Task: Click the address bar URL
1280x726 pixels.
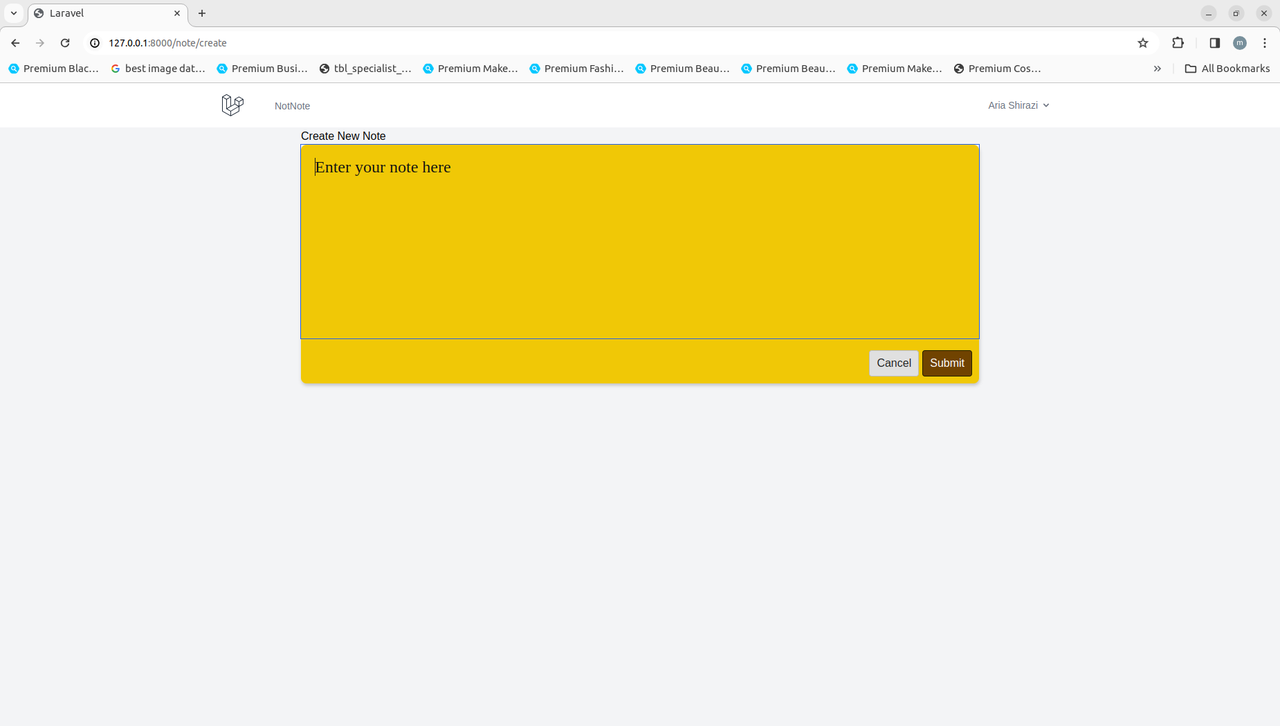Action: (x=168, y=43)
